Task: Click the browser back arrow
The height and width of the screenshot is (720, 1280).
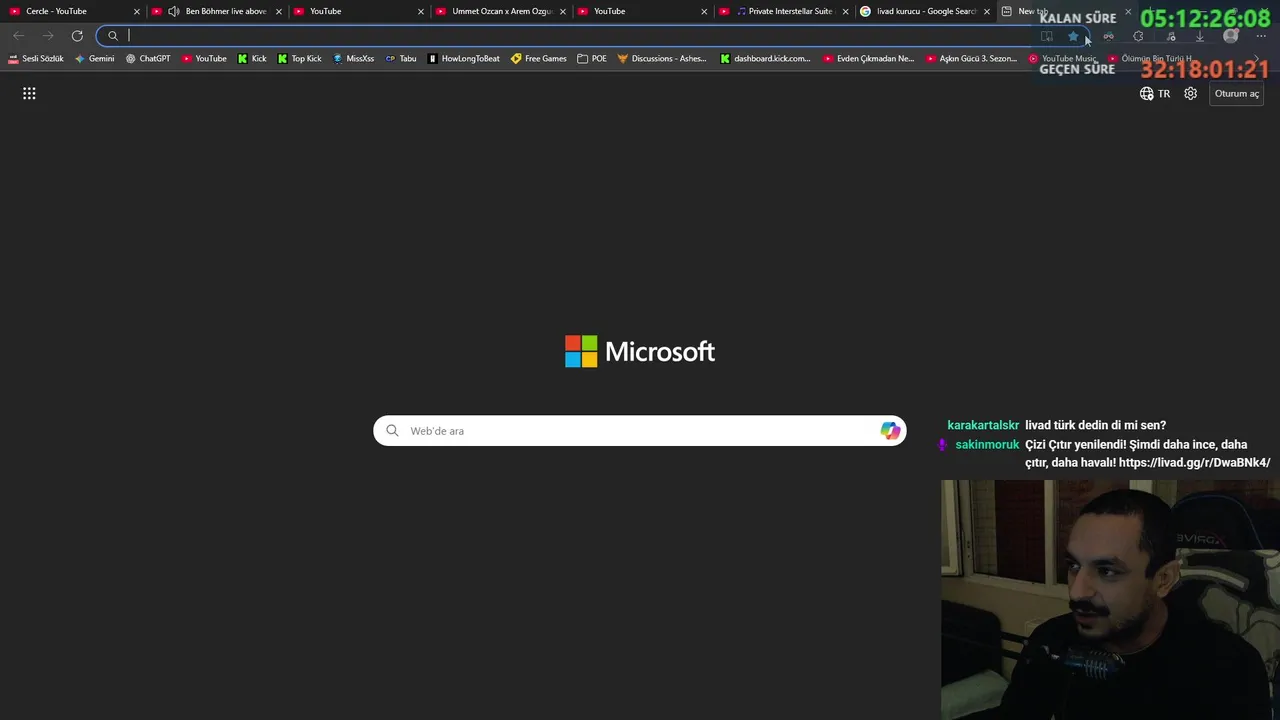Action: point(19,36)
